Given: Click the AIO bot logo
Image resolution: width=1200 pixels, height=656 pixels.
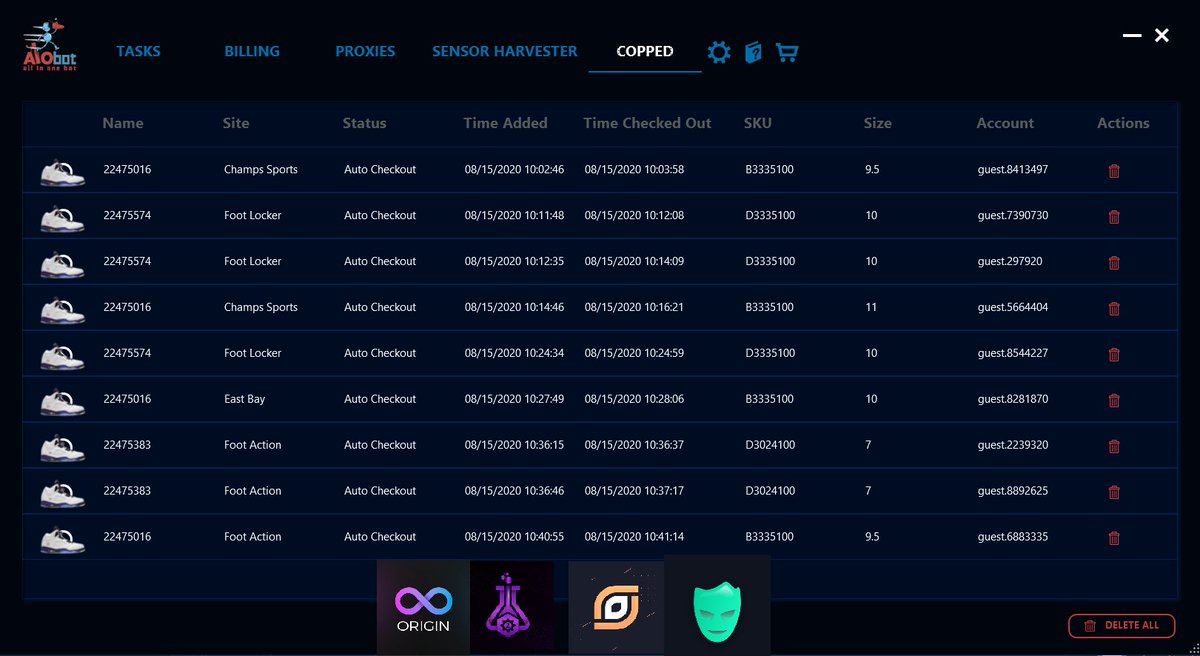Looking at the screenshot, I should pyautogui.click(x=50, y=47).
